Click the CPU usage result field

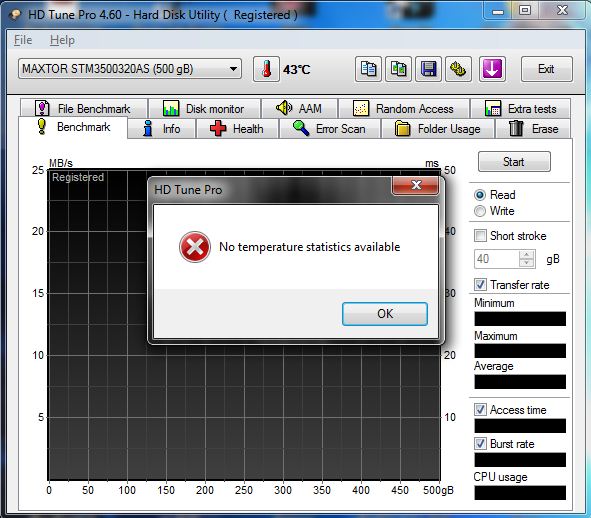[520, 493]
